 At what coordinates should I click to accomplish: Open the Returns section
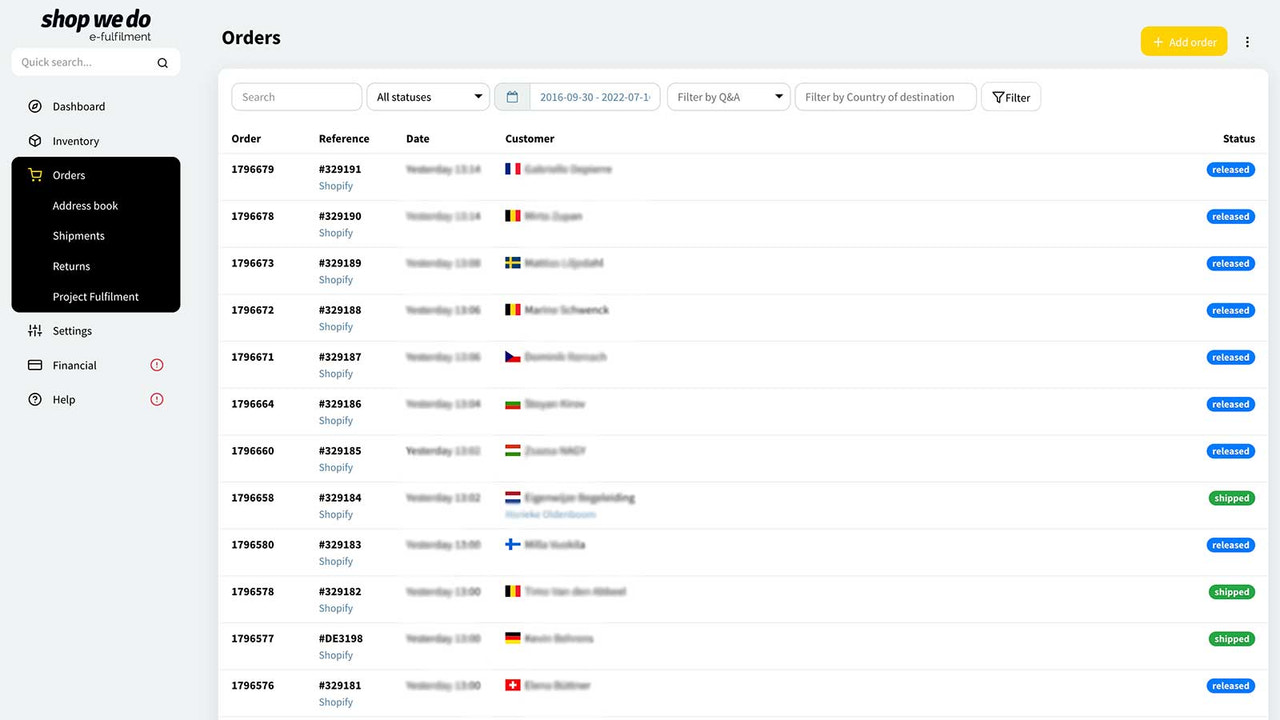71,266
